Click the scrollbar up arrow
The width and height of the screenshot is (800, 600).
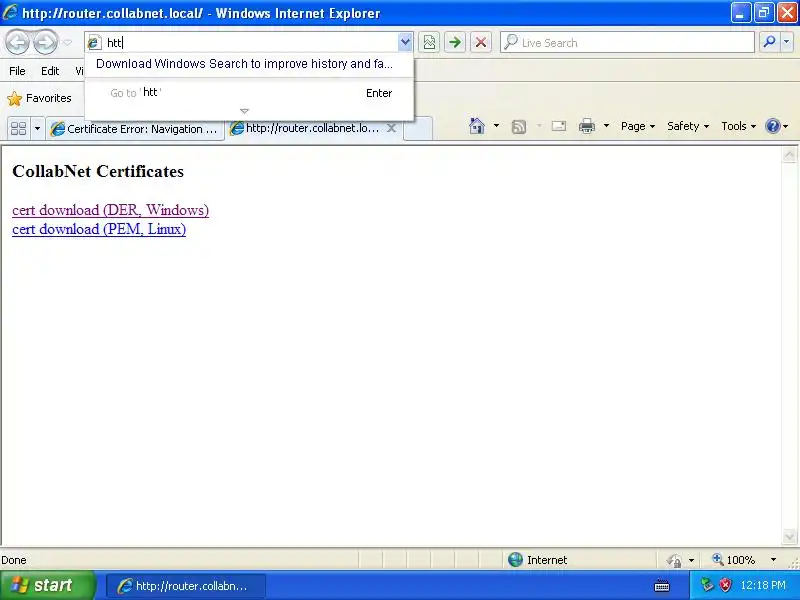(x=789, y=155)
